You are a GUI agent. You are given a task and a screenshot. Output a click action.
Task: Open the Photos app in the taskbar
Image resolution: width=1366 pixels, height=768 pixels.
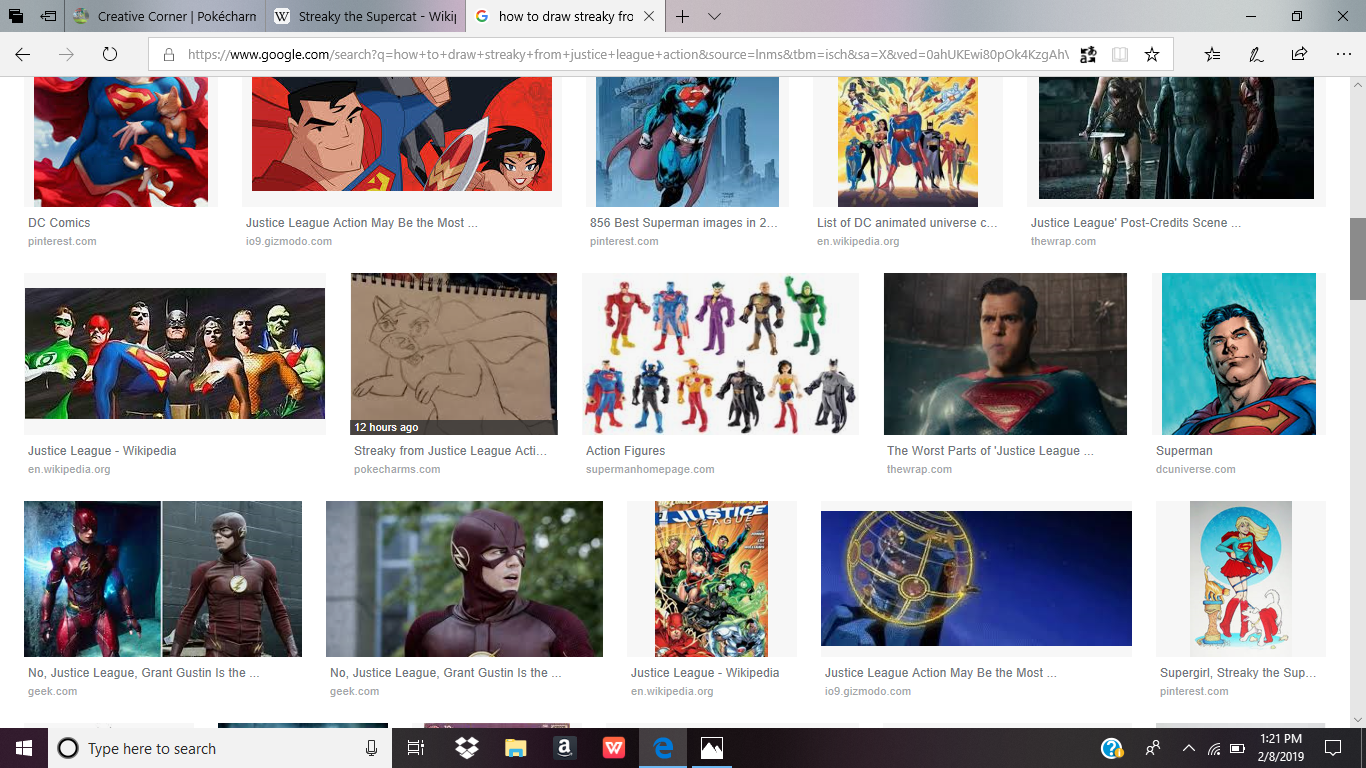(711, 748)
